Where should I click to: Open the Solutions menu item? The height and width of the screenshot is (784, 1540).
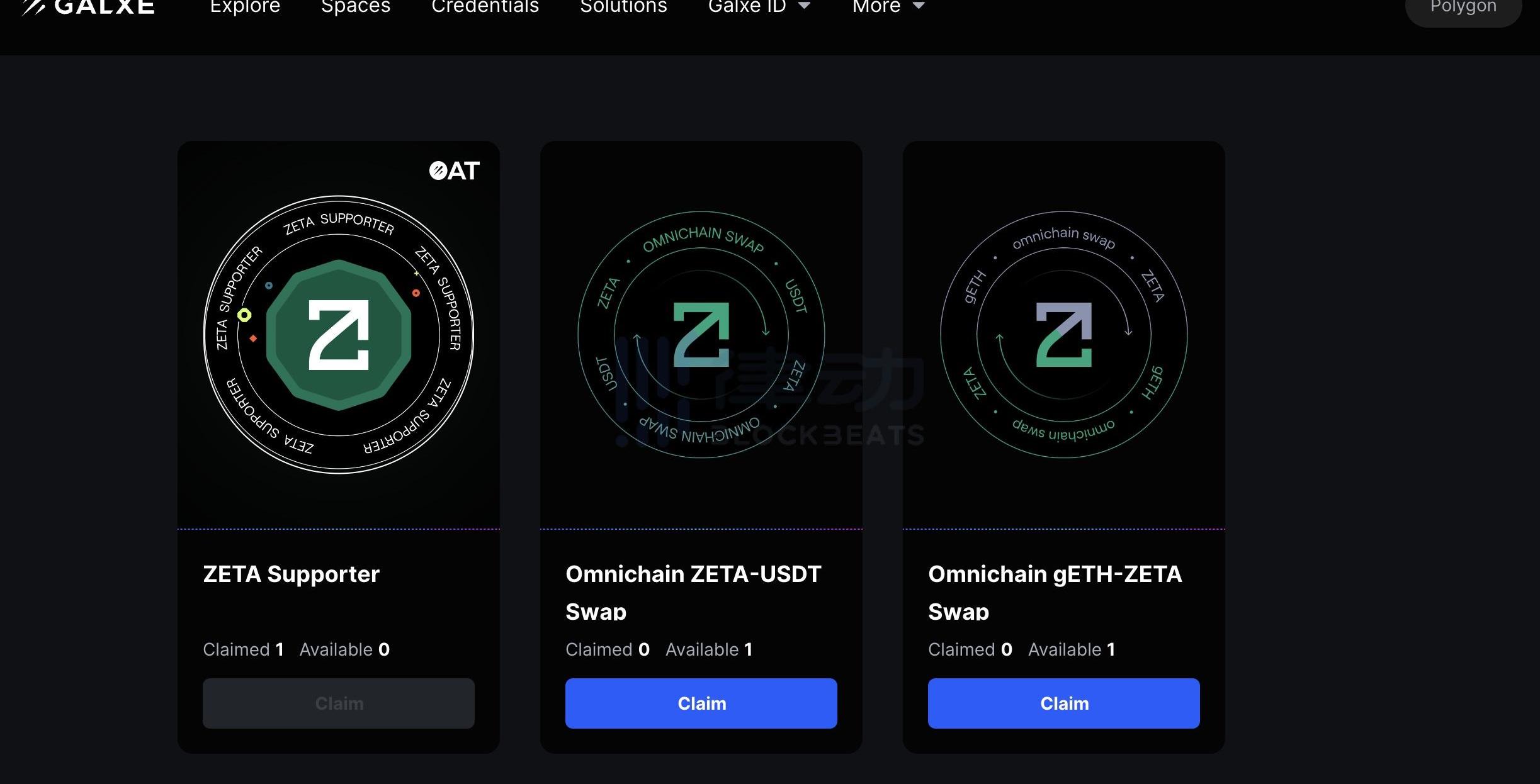623,6
